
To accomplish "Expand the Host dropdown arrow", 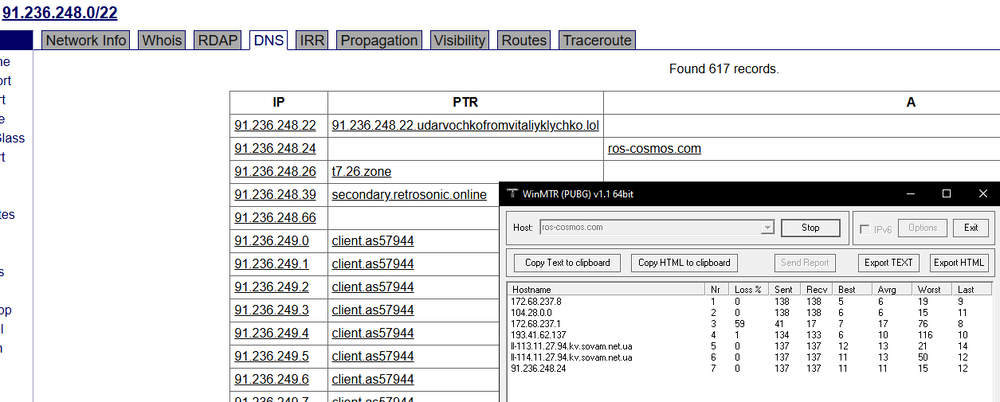I will [768, 228].
